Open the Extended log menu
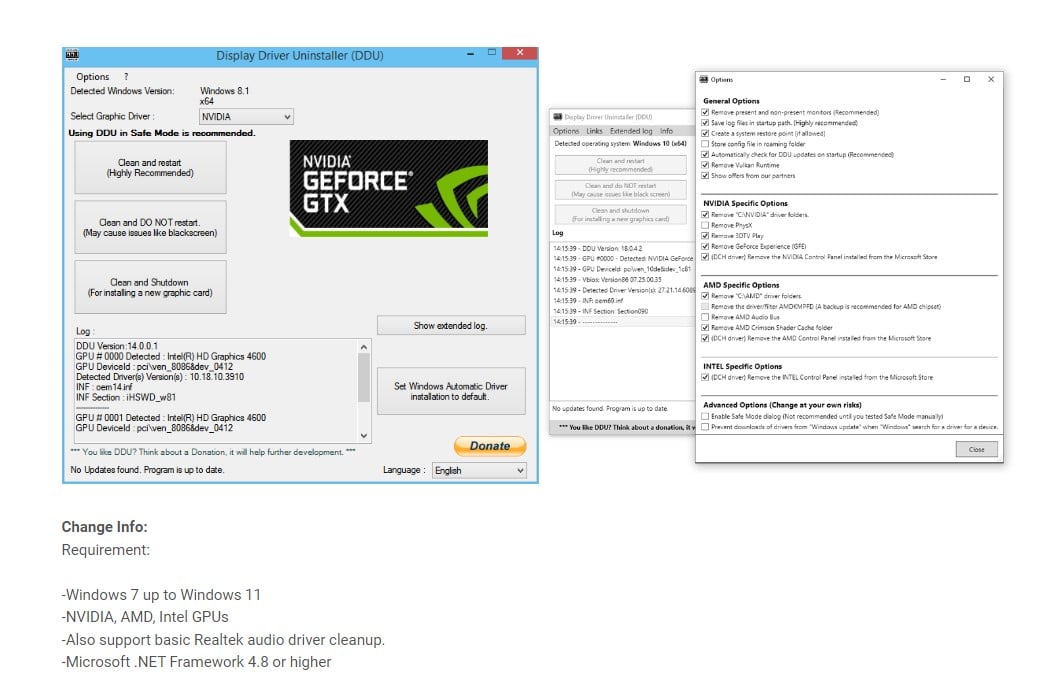This screenshot has width=1044, height=690. (631, 131)
